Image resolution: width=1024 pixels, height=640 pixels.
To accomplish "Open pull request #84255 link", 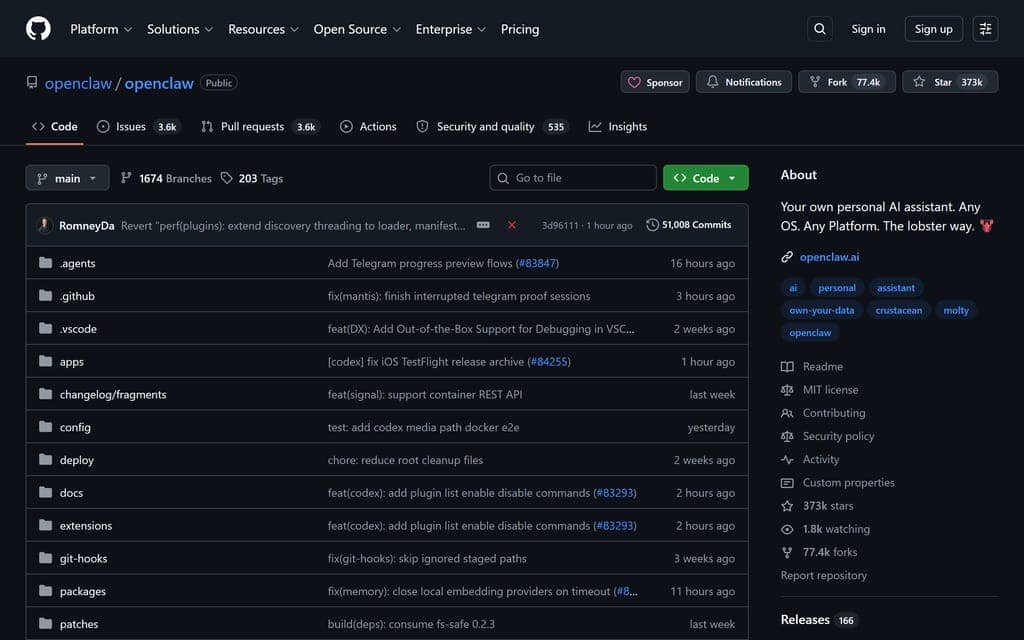I will 549,362.
